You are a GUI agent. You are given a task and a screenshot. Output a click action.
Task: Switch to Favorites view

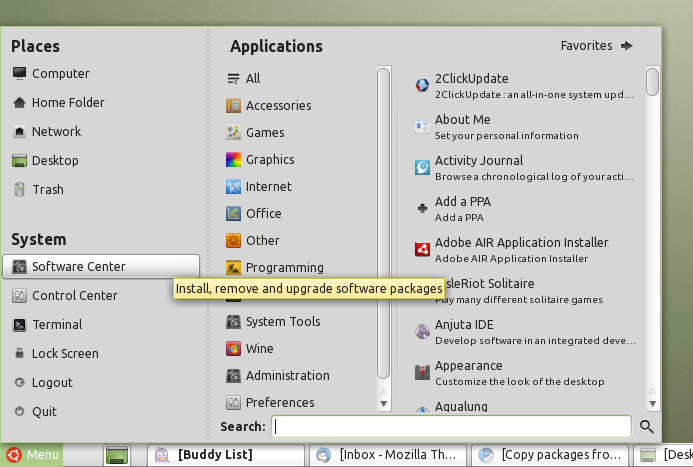click(597, 46)
